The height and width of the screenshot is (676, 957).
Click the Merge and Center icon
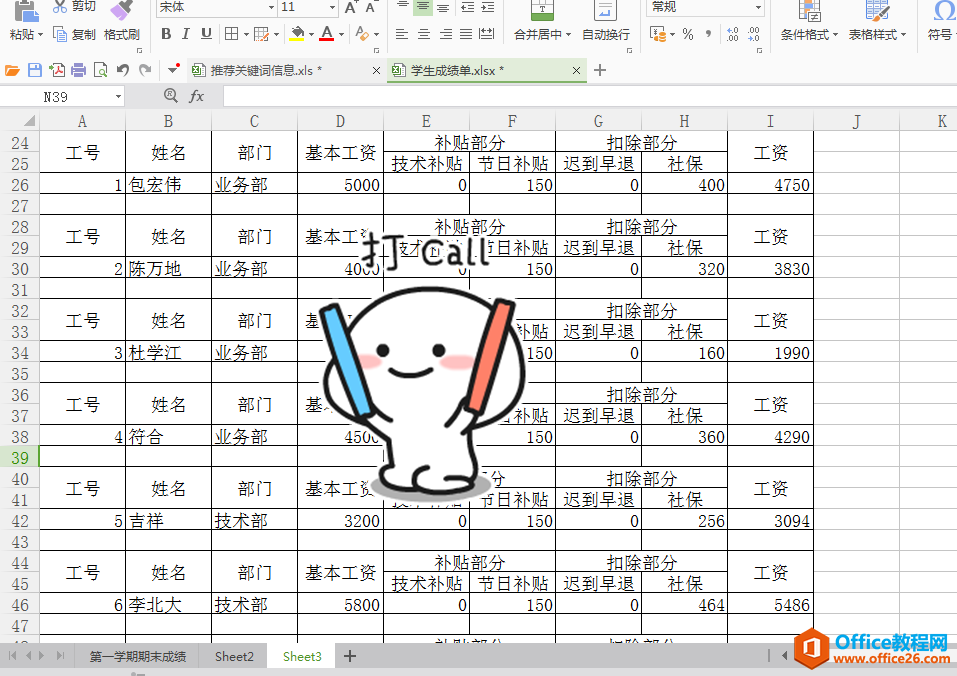(542, 10)
